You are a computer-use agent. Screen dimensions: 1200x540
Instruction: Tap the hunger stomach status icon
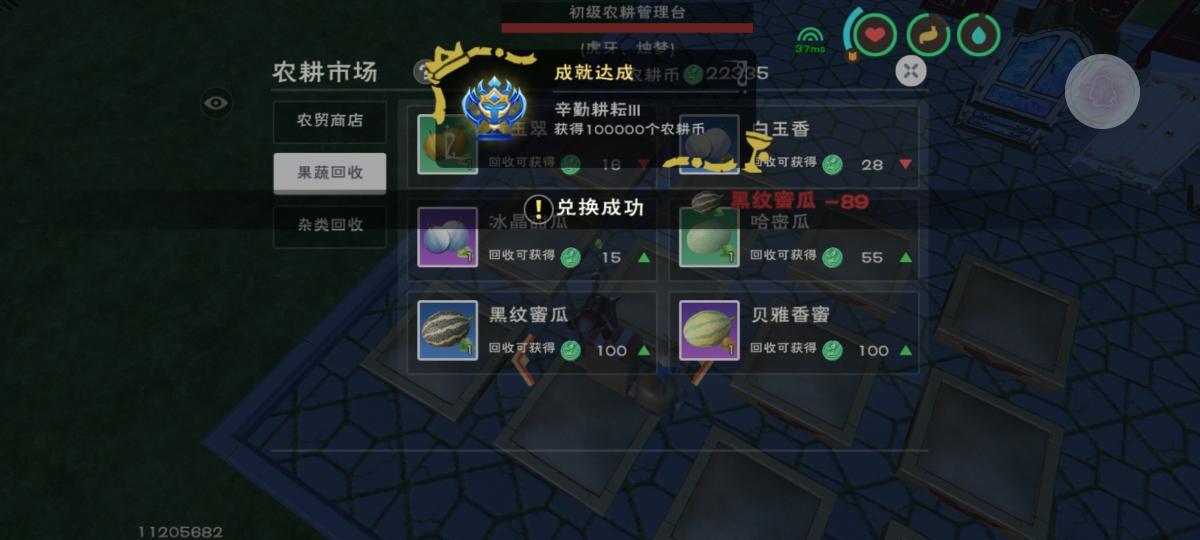pyautogui.click(x=928, y=35)
